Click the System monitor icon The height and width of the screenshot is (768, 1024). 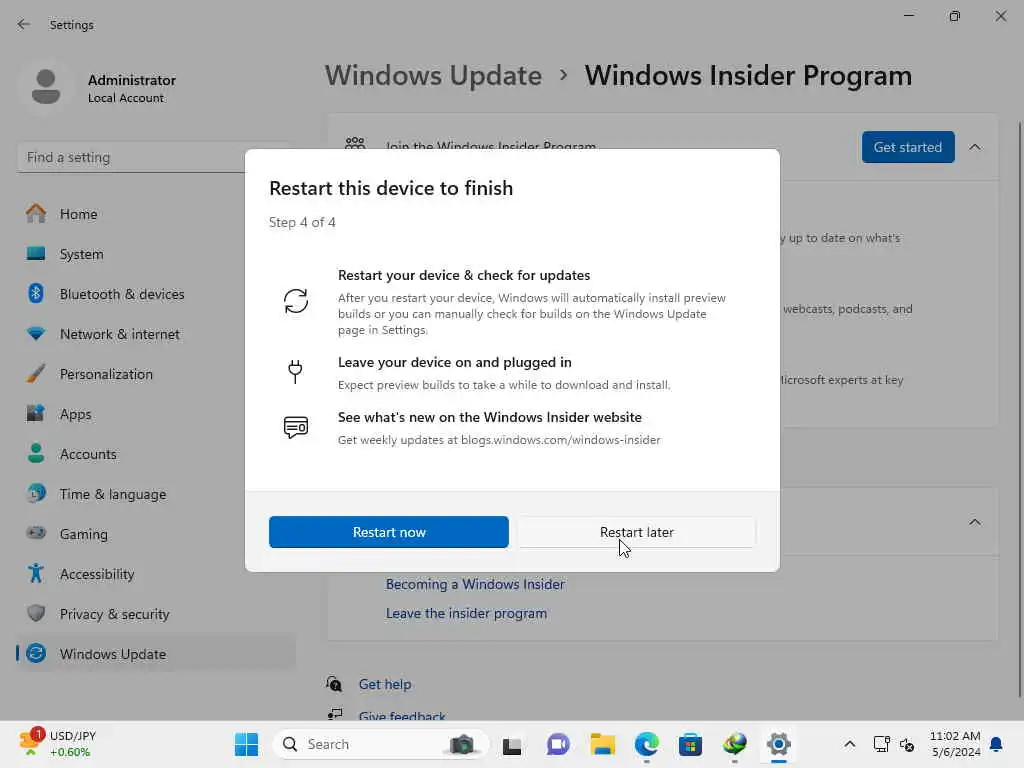click(36, 253)
